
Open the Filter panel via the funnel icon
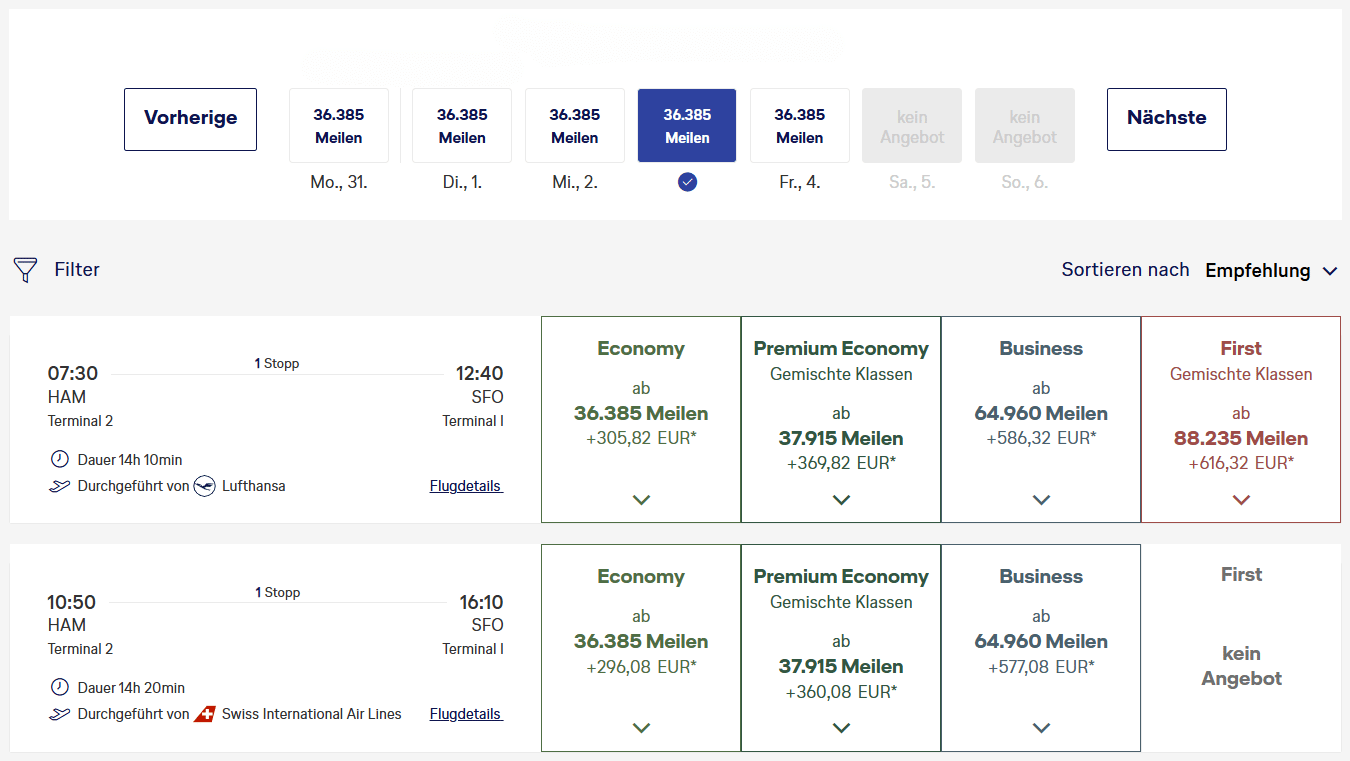click(x=25, y=269)
